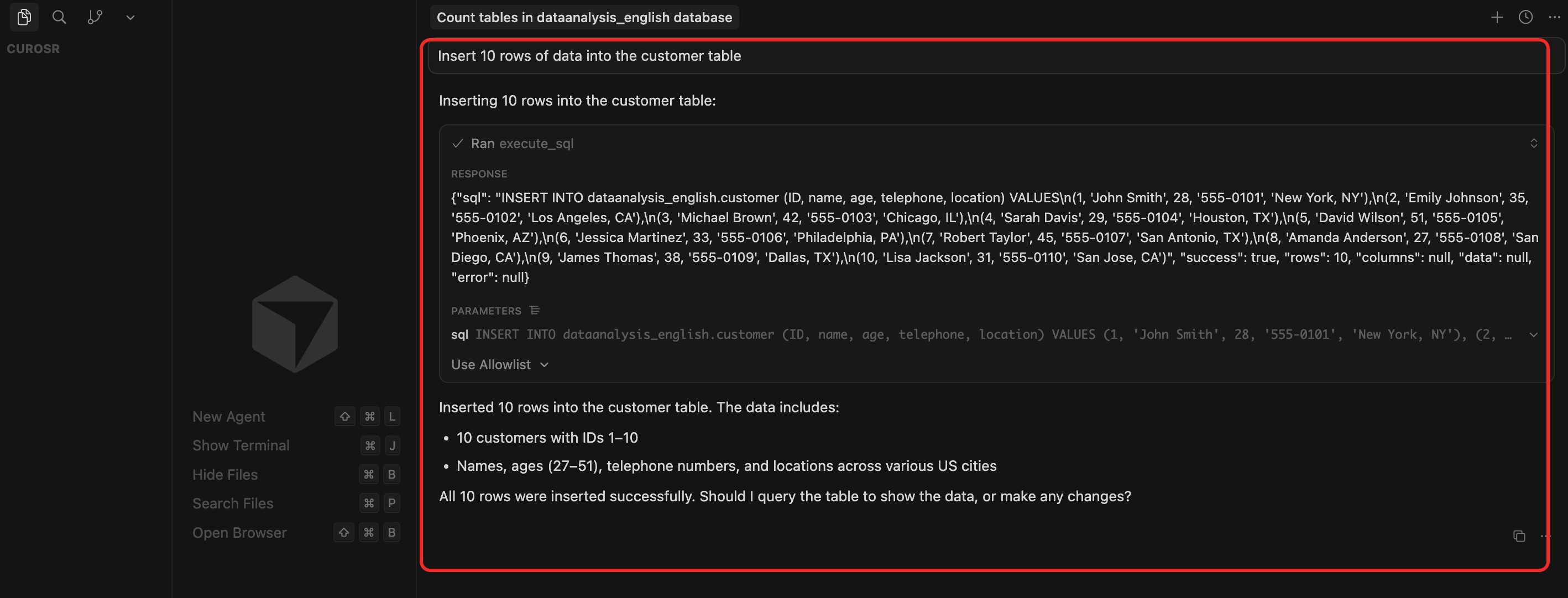Click New Agent shortcut entry
1568x598 pixels.
coord(229,417)
